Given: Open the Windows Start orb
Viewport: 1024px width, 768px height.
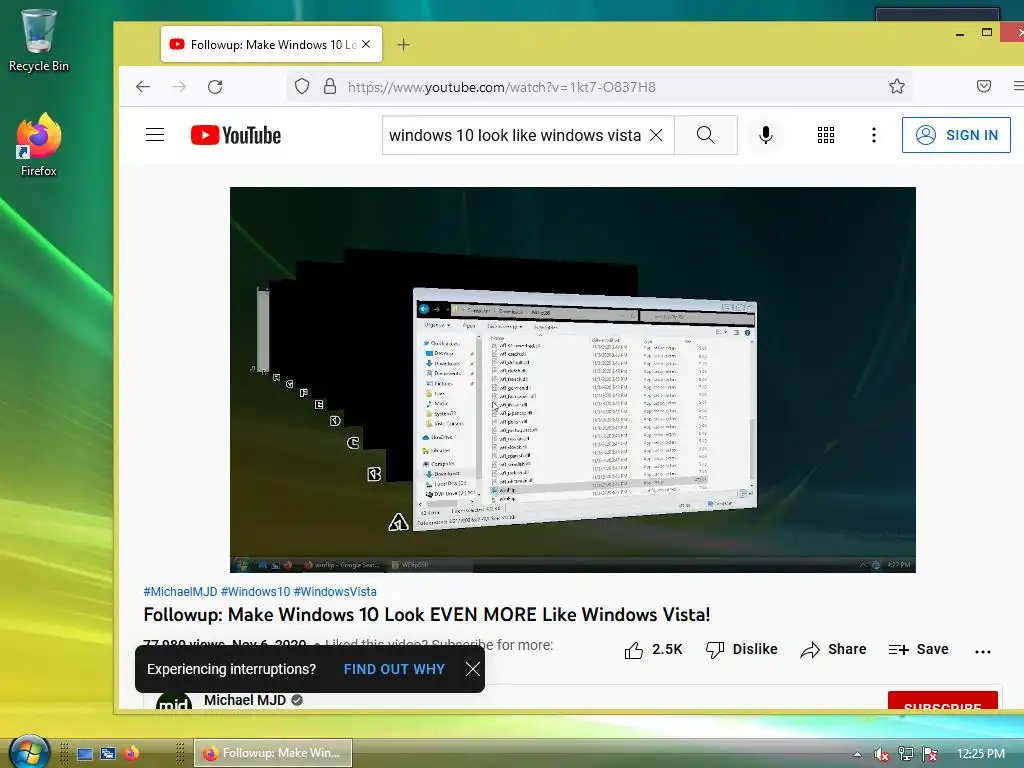Looking at the screenshot, I should pyautogui.click(x=29, y=752).
